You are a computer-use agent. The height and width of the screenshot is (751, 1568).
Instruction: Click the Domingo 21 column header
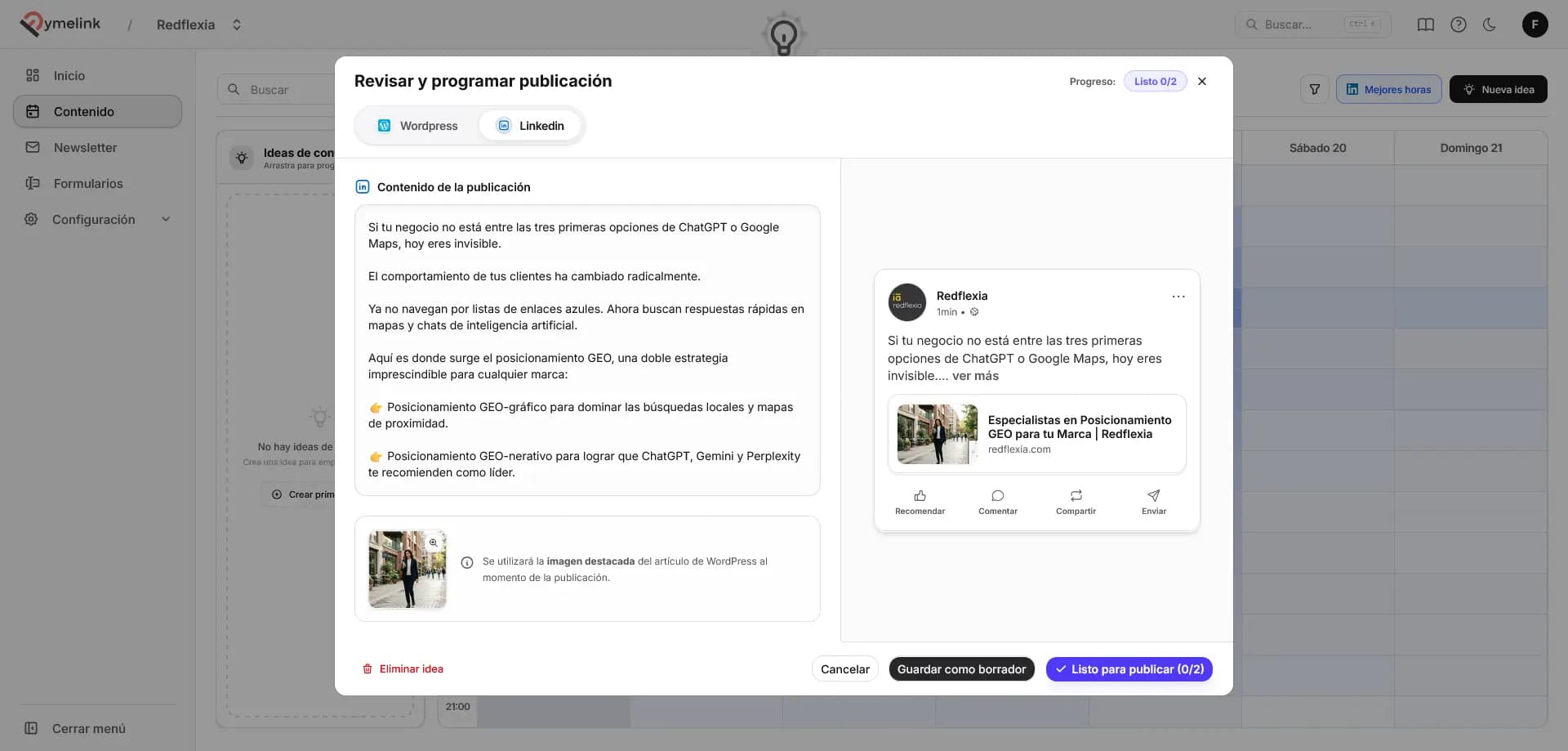(x=1471, y=148)
